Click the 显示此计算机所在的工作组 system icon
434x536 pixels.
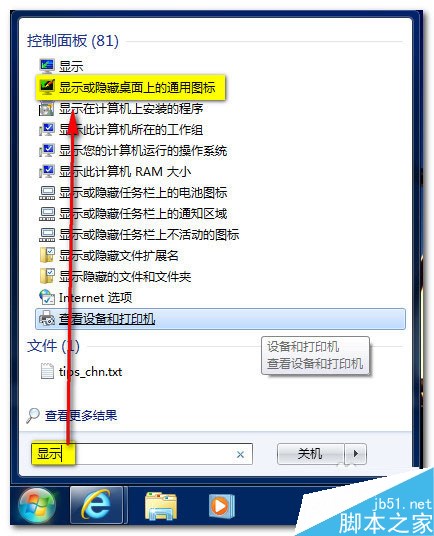(46, 130)
